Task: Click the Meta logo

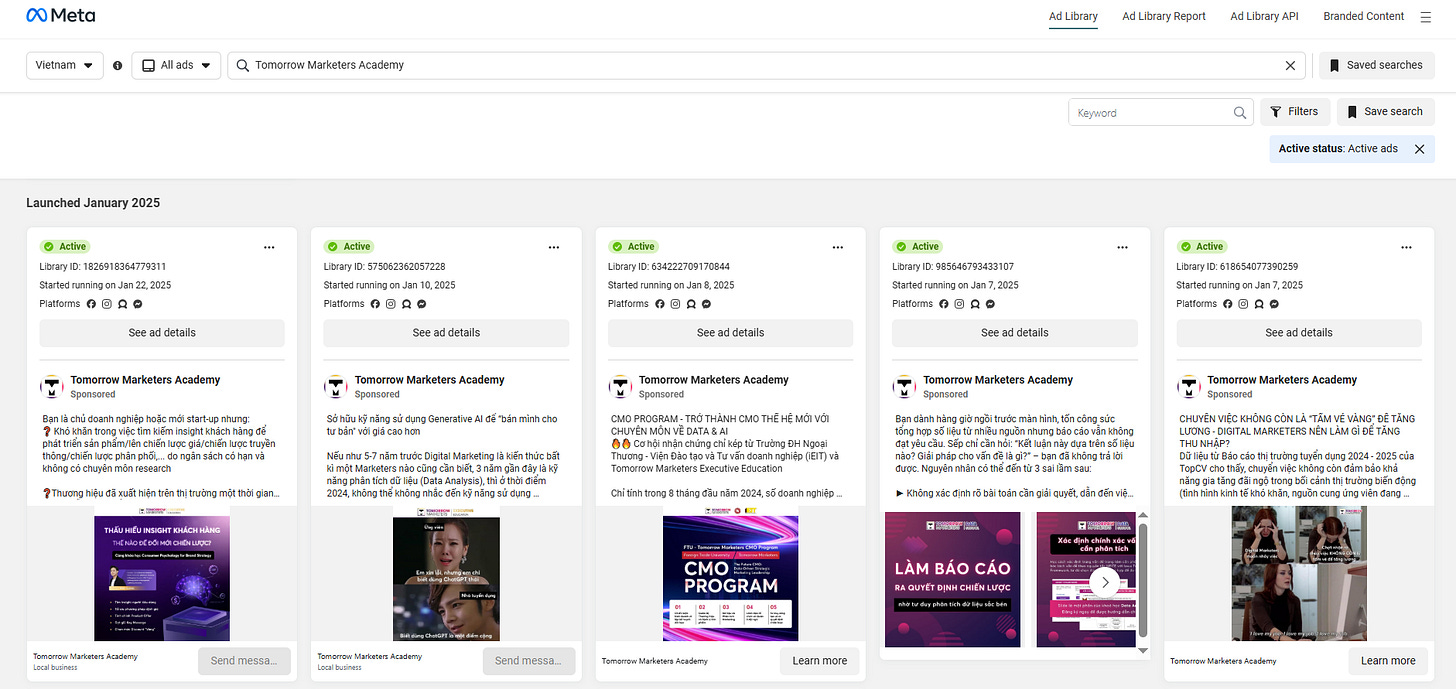Action: [60, 16]
